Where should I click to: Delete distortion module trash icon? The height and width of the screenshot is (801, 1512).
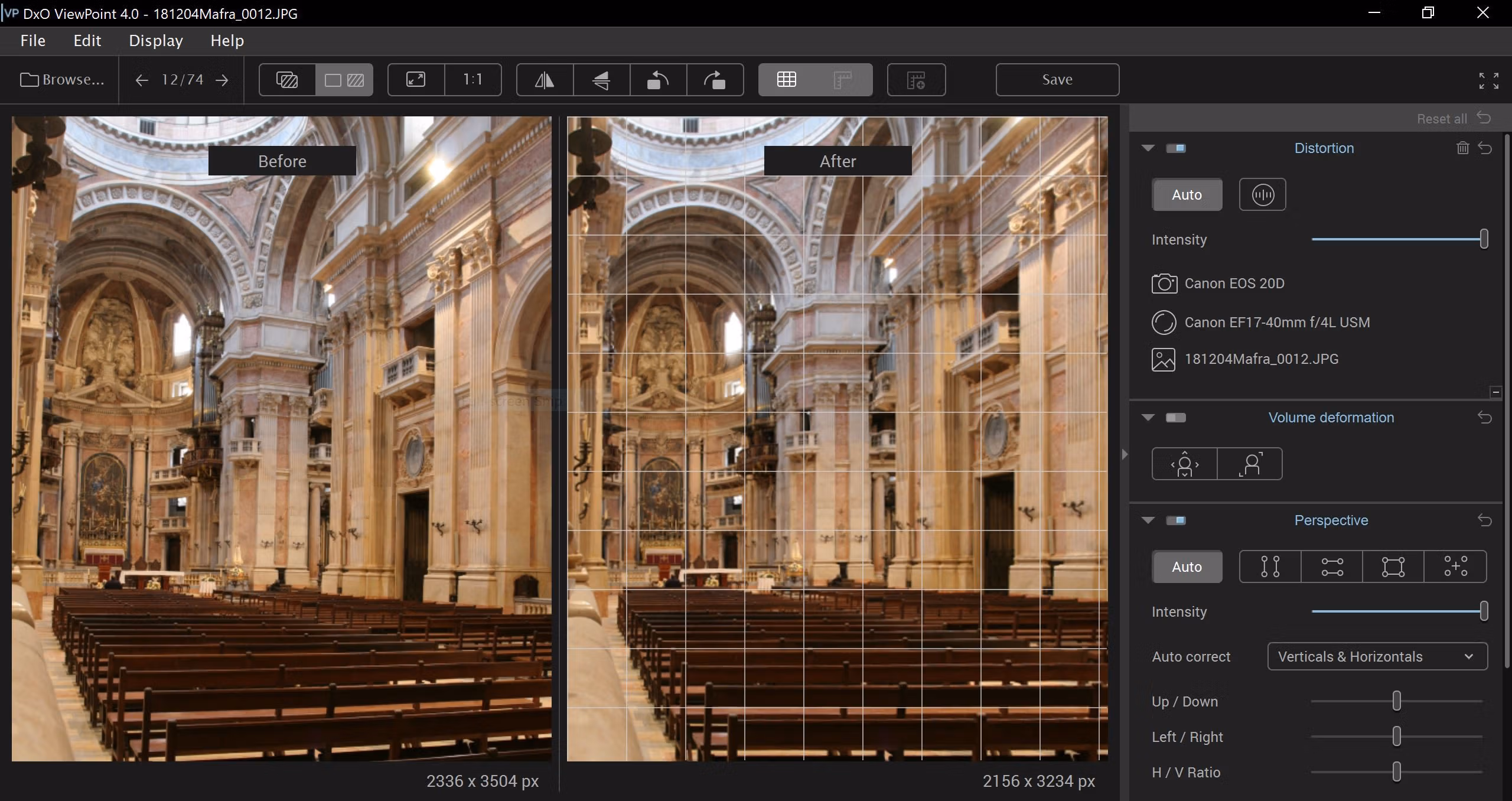[1462, 148]
